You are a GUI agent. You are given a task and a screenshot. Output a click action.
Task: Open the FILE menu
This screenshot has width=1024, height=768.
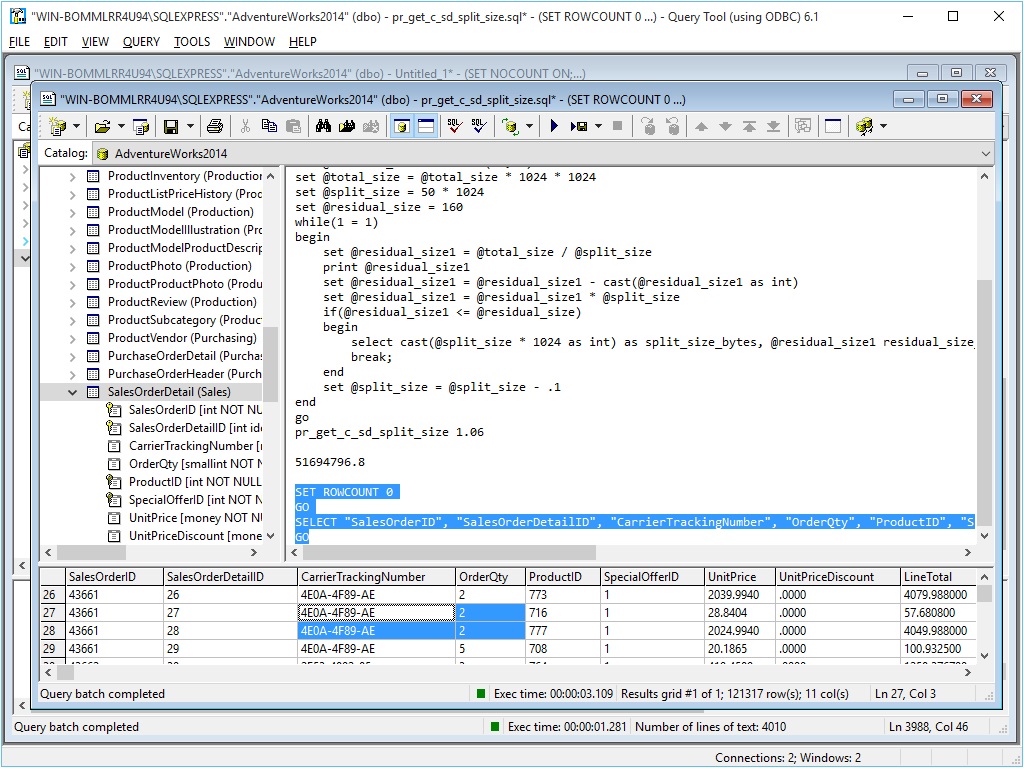(x=20, y=42)
